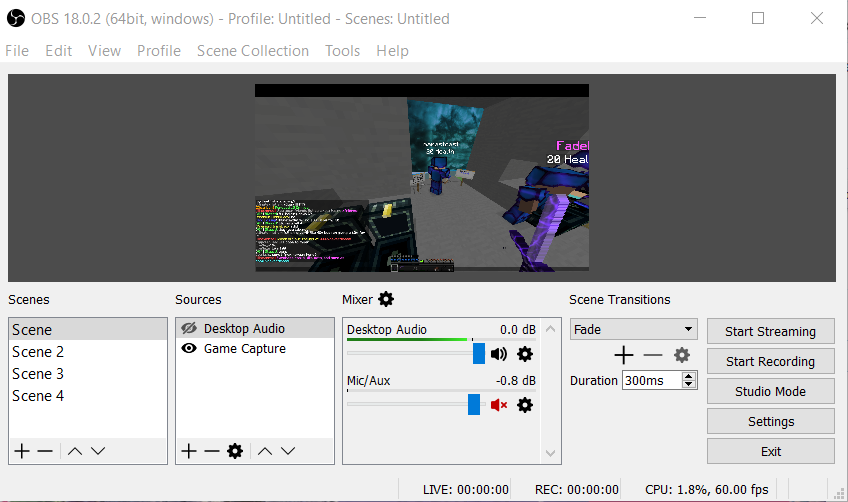Click Start Recording button
848x502 pixels.
pos(770,361)
